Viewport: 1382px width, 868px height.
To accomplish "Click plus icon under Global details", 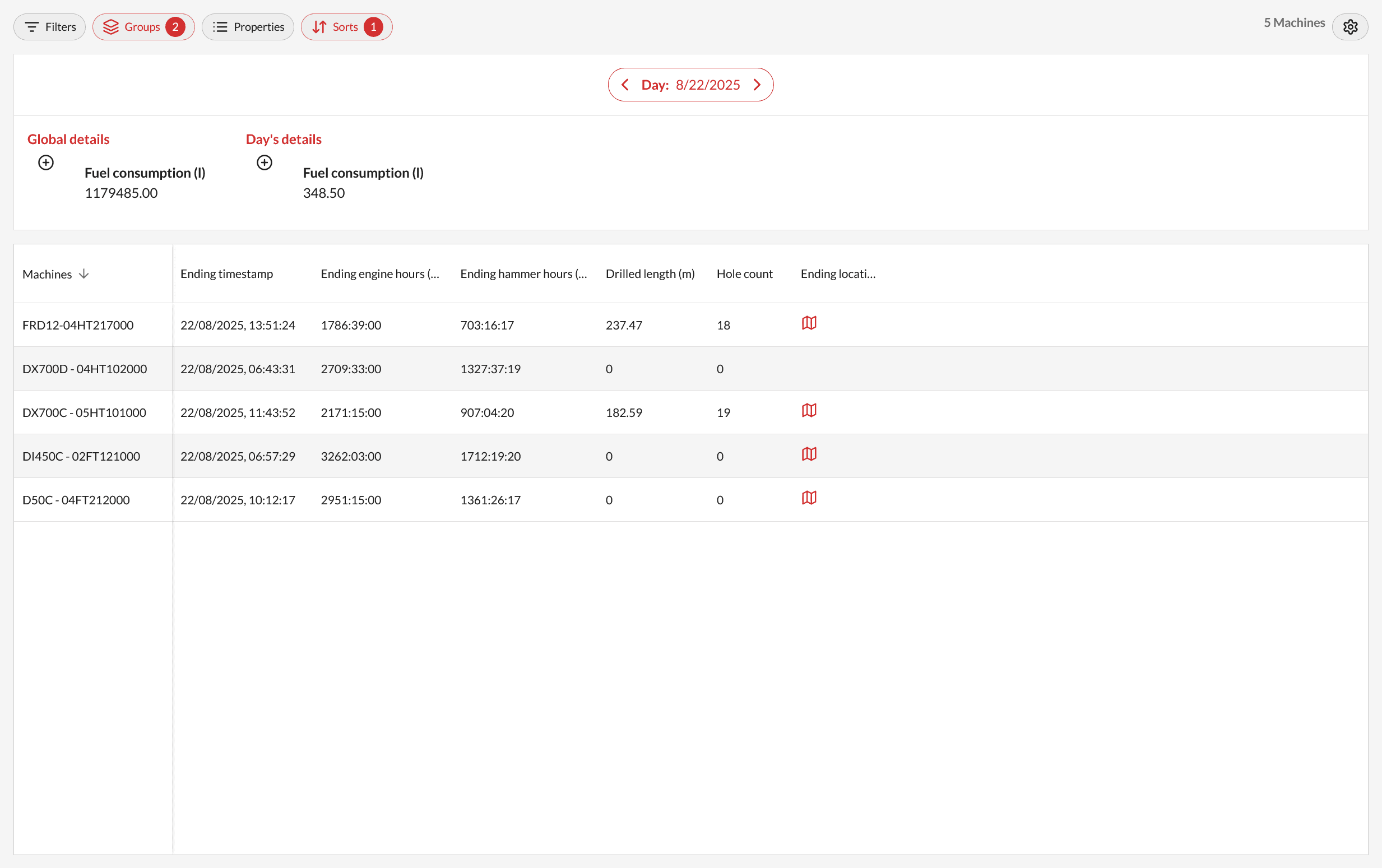I will coord(46,163).
